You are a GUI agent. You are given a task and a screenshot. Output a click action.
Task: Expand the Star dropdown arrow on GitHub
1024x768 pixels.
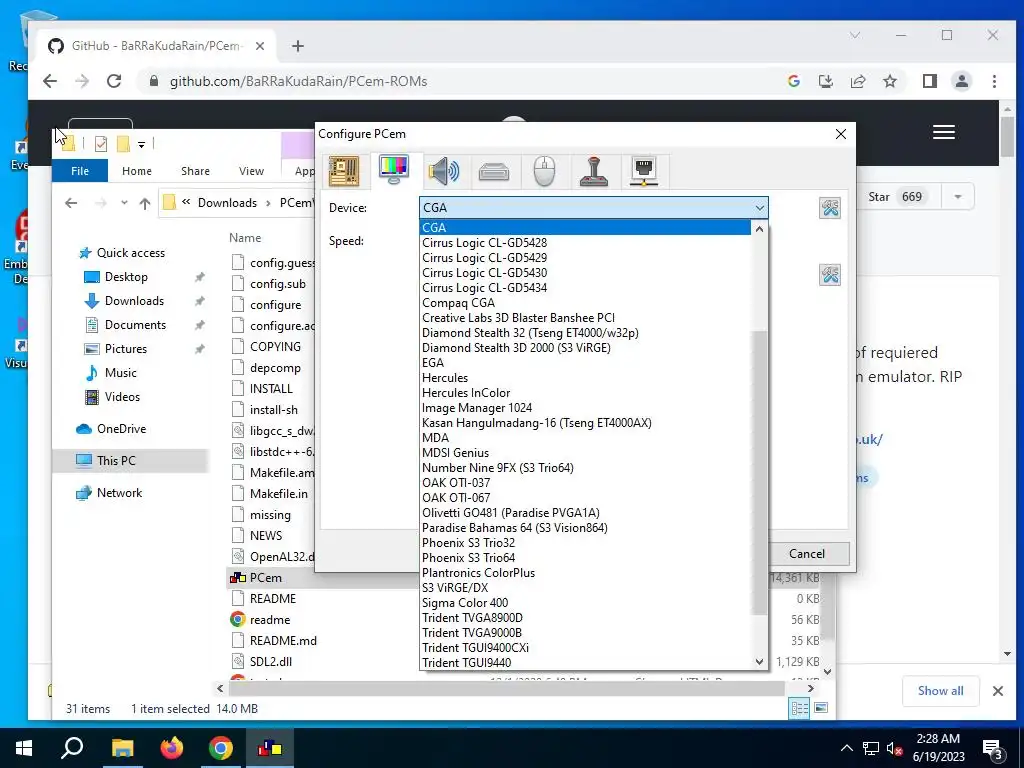click(957, 197)
